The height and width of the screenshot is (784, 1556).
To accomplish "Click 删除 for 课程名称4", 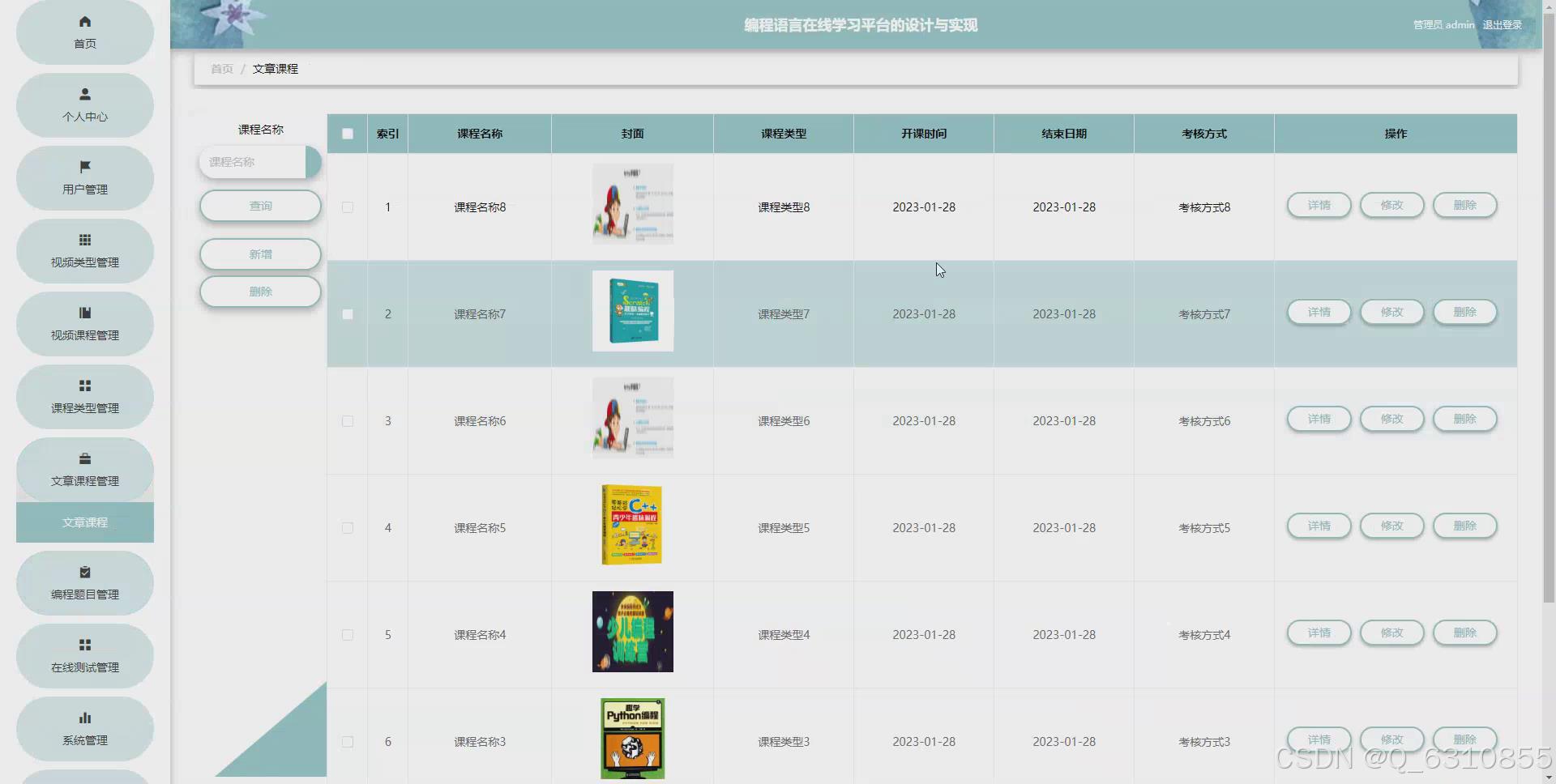I will click(1464, 633).
